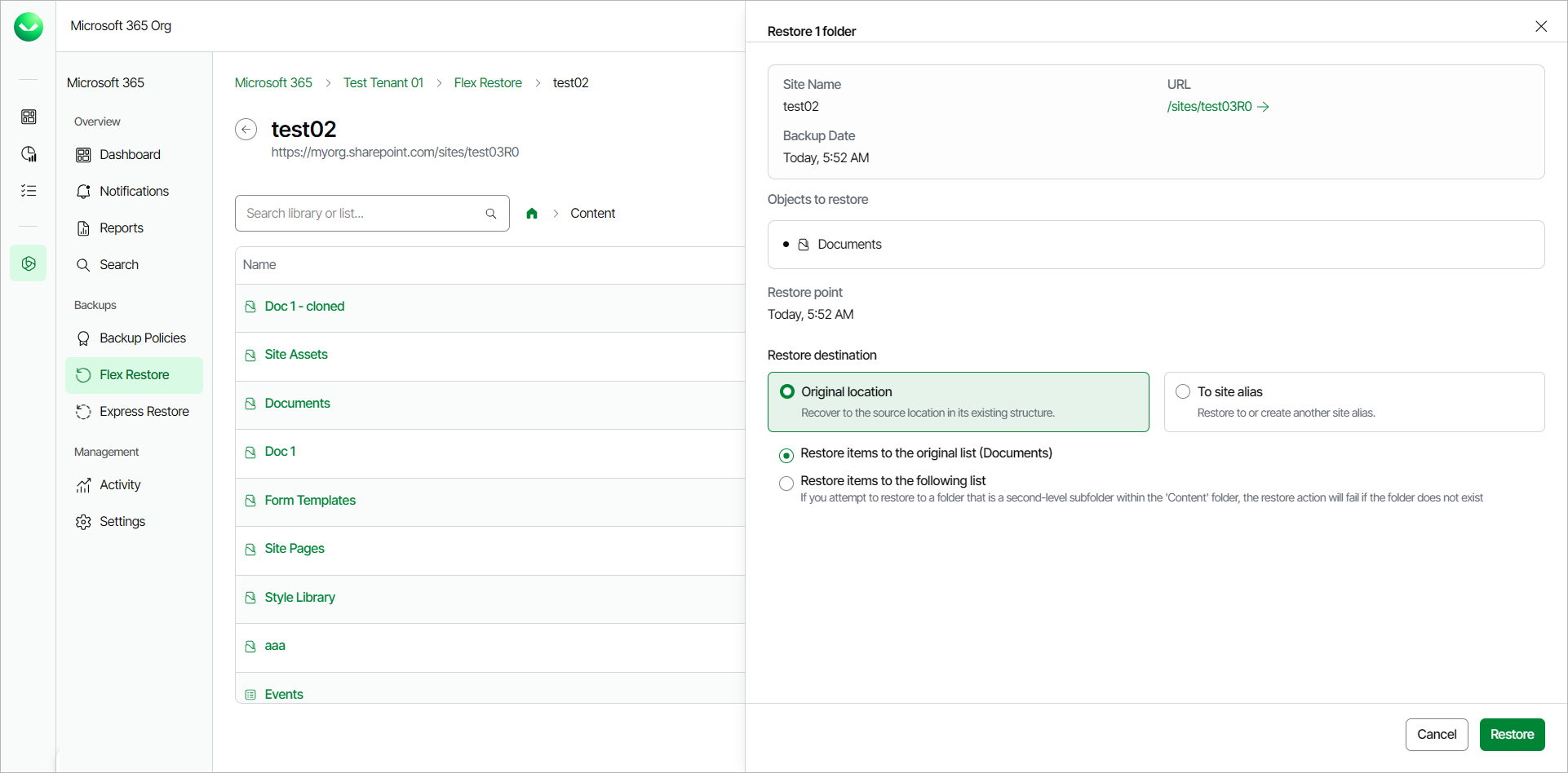The image size is (1568, 773).
Task: Click the library icon beside Documents in list
Action: click(250, 404)
